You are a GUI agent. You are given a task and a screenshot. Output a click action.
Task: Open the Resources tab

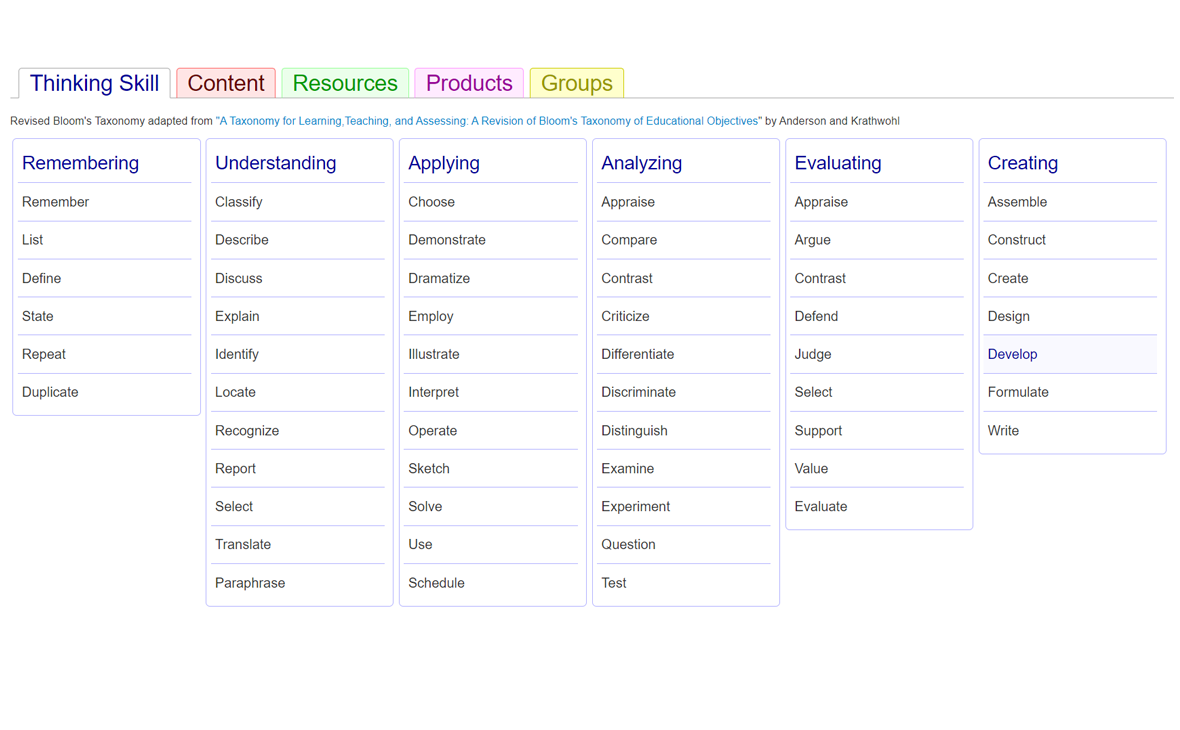345,83
